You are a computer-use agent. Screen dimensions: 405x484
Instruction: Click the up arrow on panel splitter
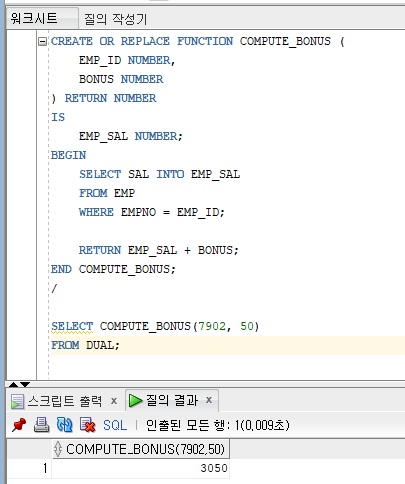(14, 384)
